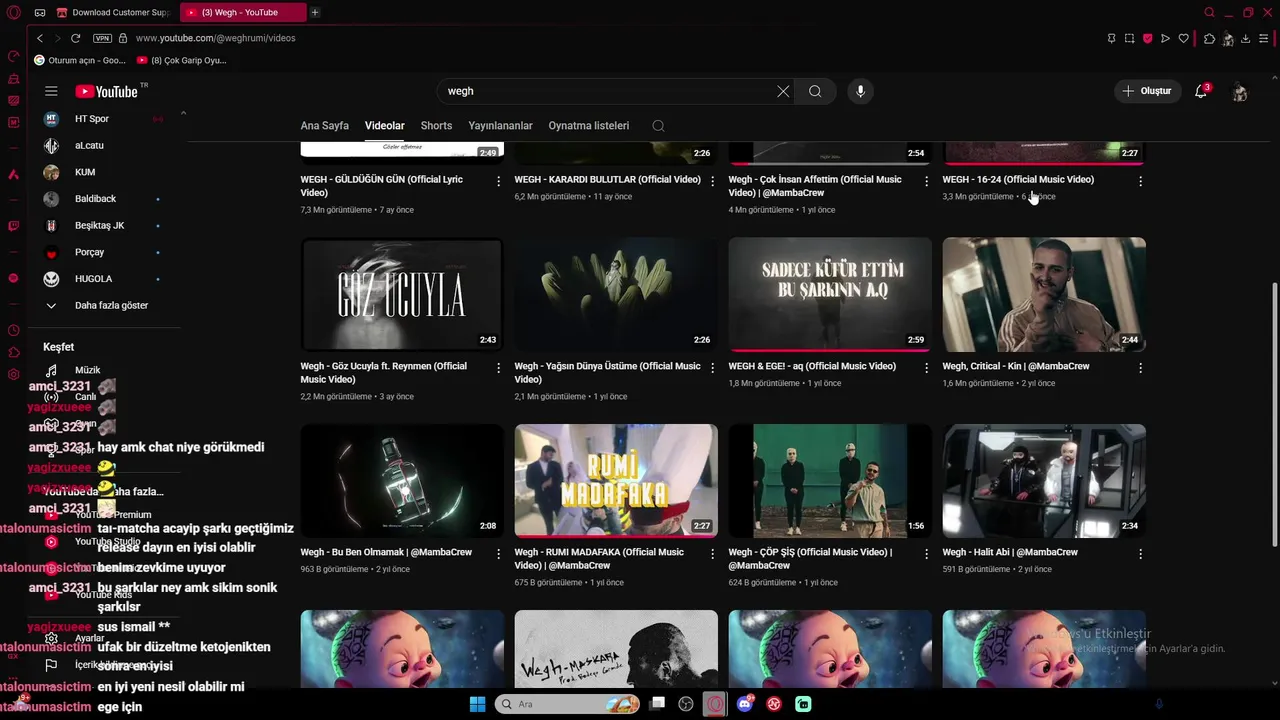Open Discord from the taskbar

tap(744, 704)
